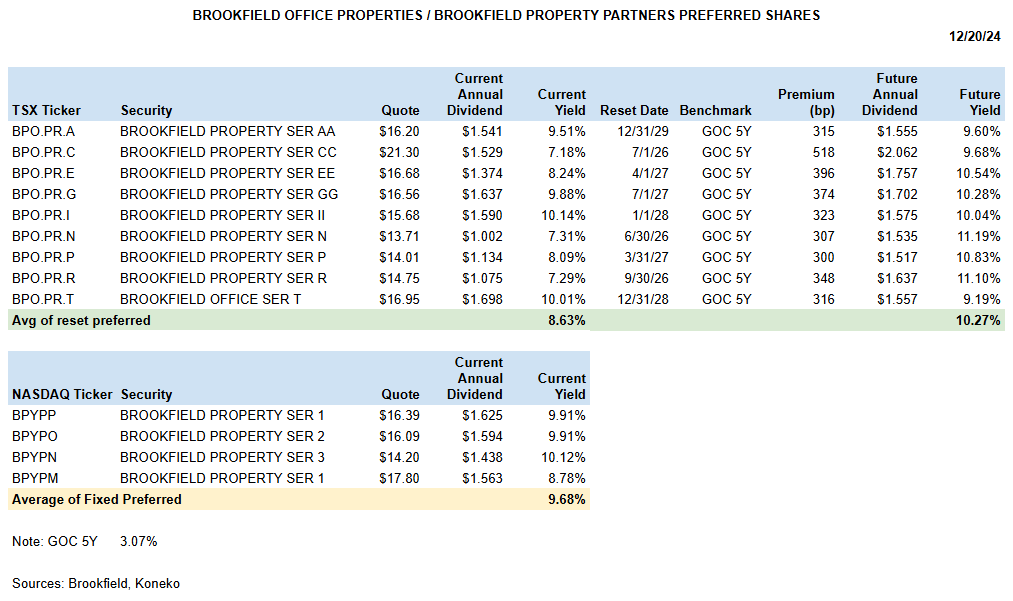The width and height of the screenshot is (1013, 601).
Task: Click the $16.20 quote for BPO.PR.A
Action: coord(399,131)
